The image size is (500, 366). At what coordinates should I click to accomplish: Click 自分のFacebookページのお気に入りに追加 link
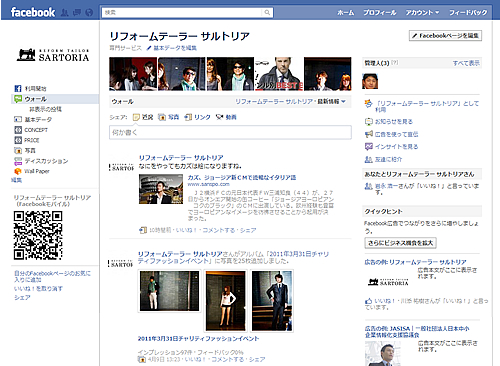pyautogui.click(x=52, y=276)
